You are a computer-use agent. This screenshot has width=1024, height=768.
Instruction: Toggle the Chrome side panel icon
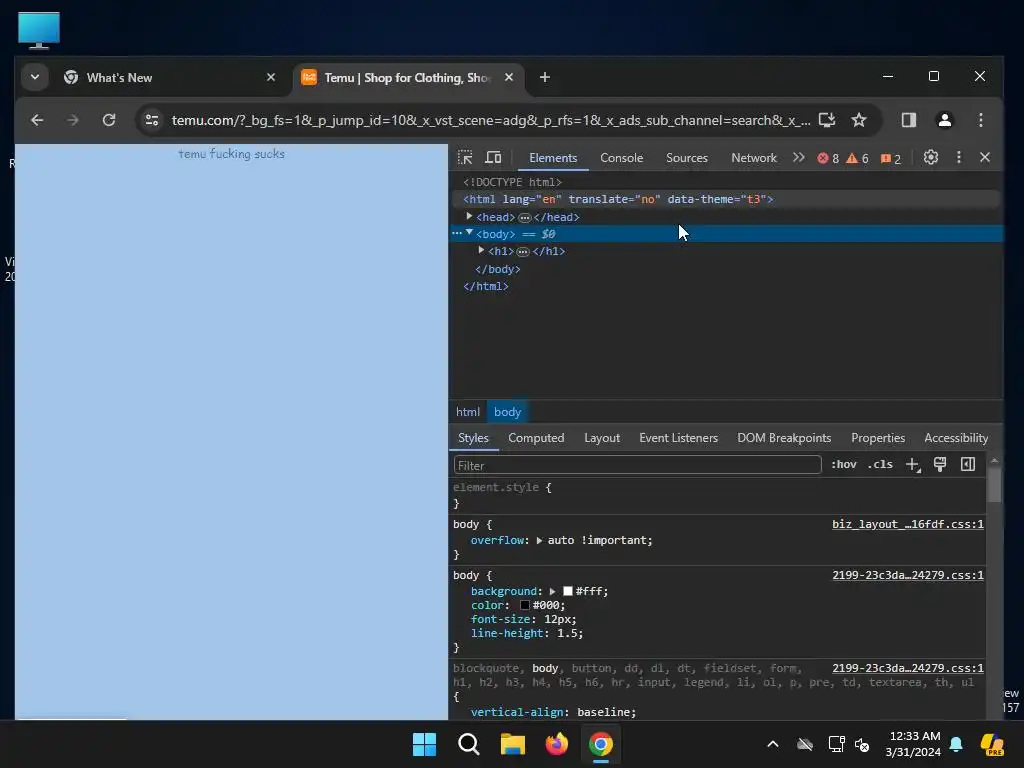[908, 120]
